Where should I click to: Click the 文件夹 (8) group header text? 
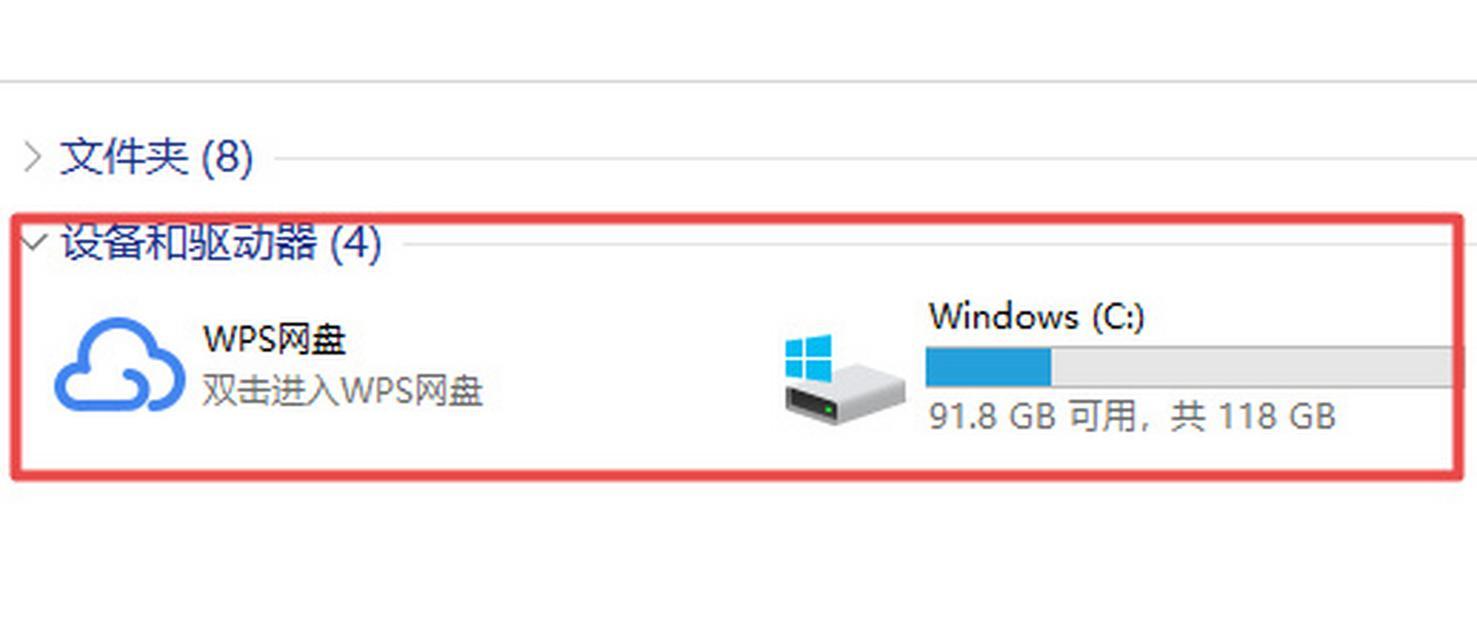[x=156, y=158]
